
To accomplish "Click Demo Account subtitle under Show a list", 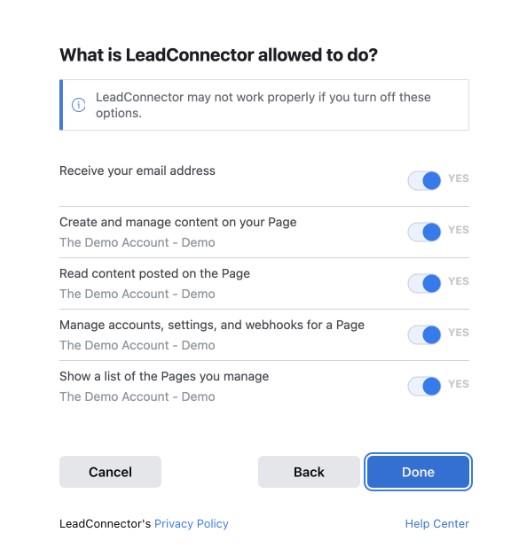I will coord(137,396).
